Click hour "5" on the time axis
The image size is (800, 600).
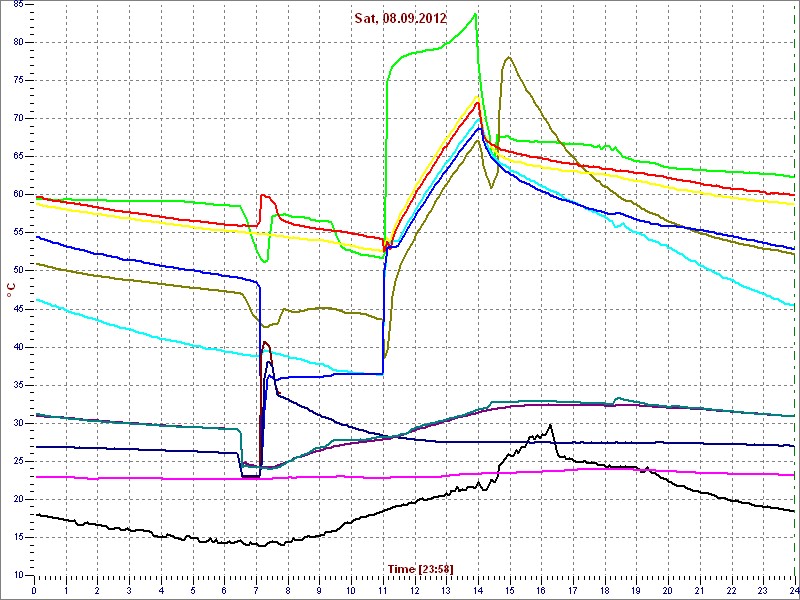pyautogui.click(x=193, y=590)
